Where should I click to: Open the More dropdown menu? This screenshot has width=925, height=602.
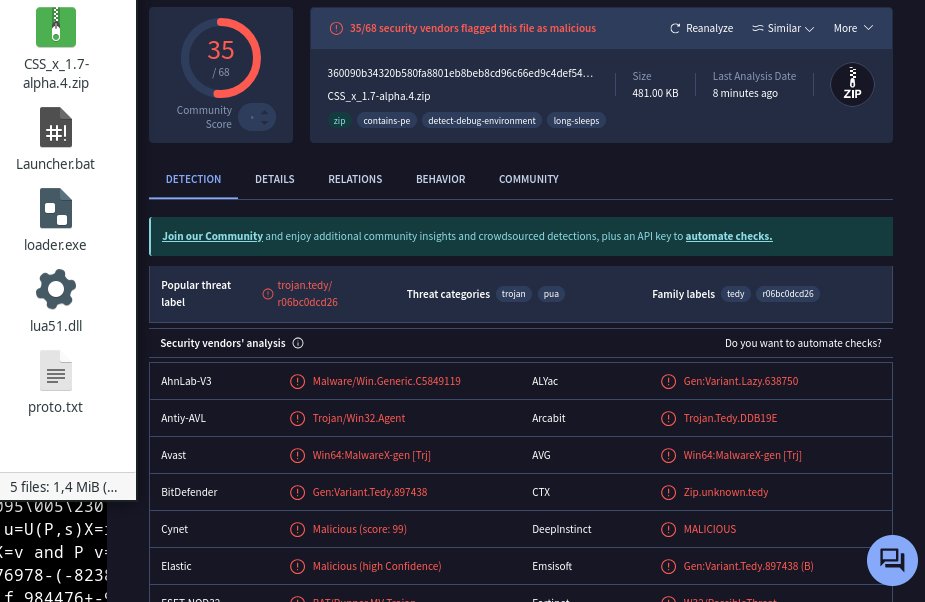pyautogui.click(x=853, y=28)
